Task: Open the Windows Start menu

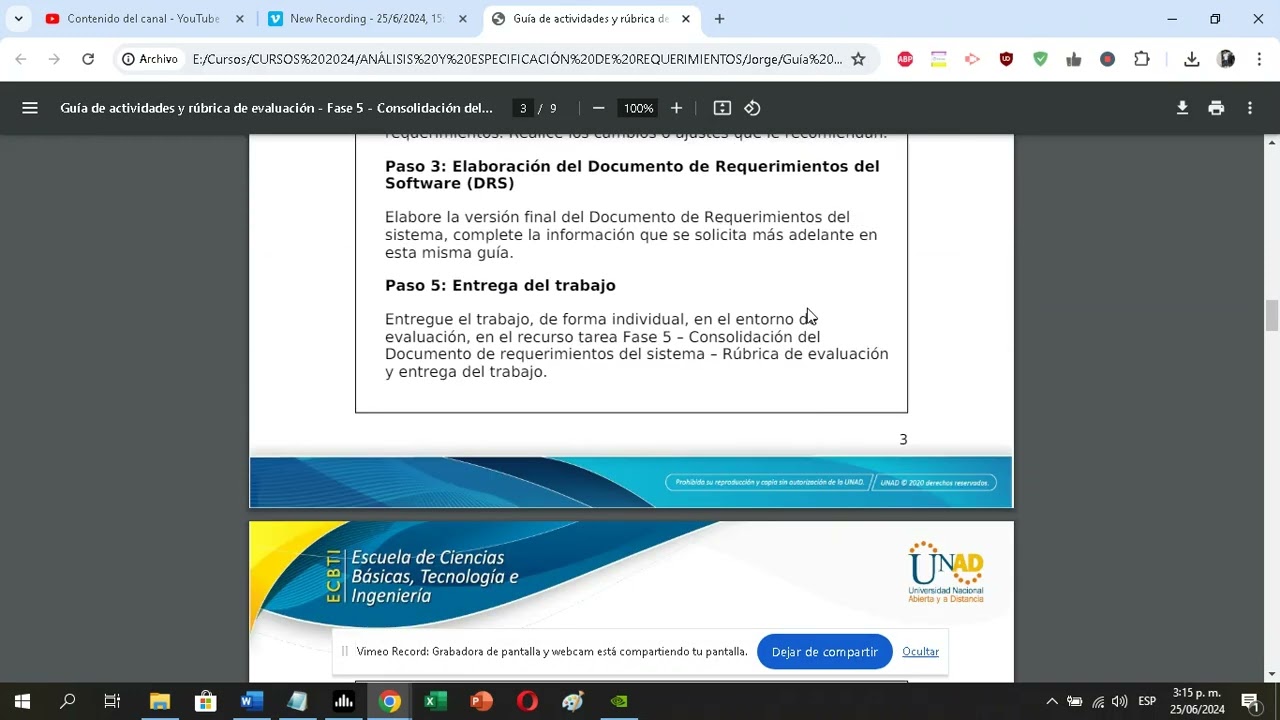Action: tap(22, 701)
